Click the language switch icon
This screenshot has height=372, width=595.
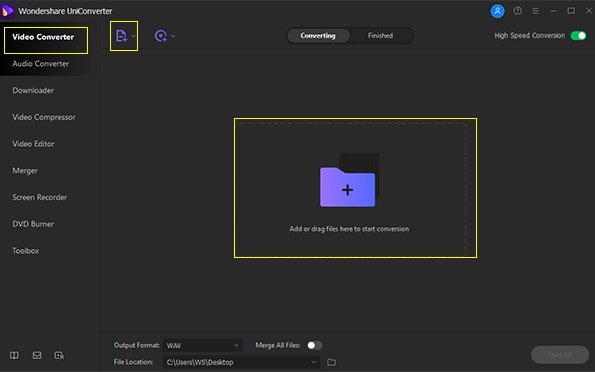(x=59, y=355)
